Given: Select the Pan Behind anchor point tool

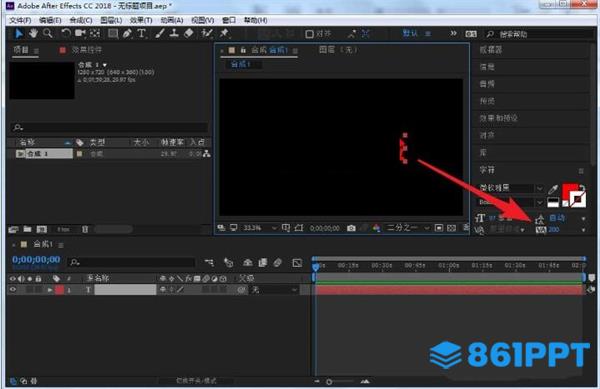Looking at the screenshot, I should pyautogui.click(x=95, y=34).
